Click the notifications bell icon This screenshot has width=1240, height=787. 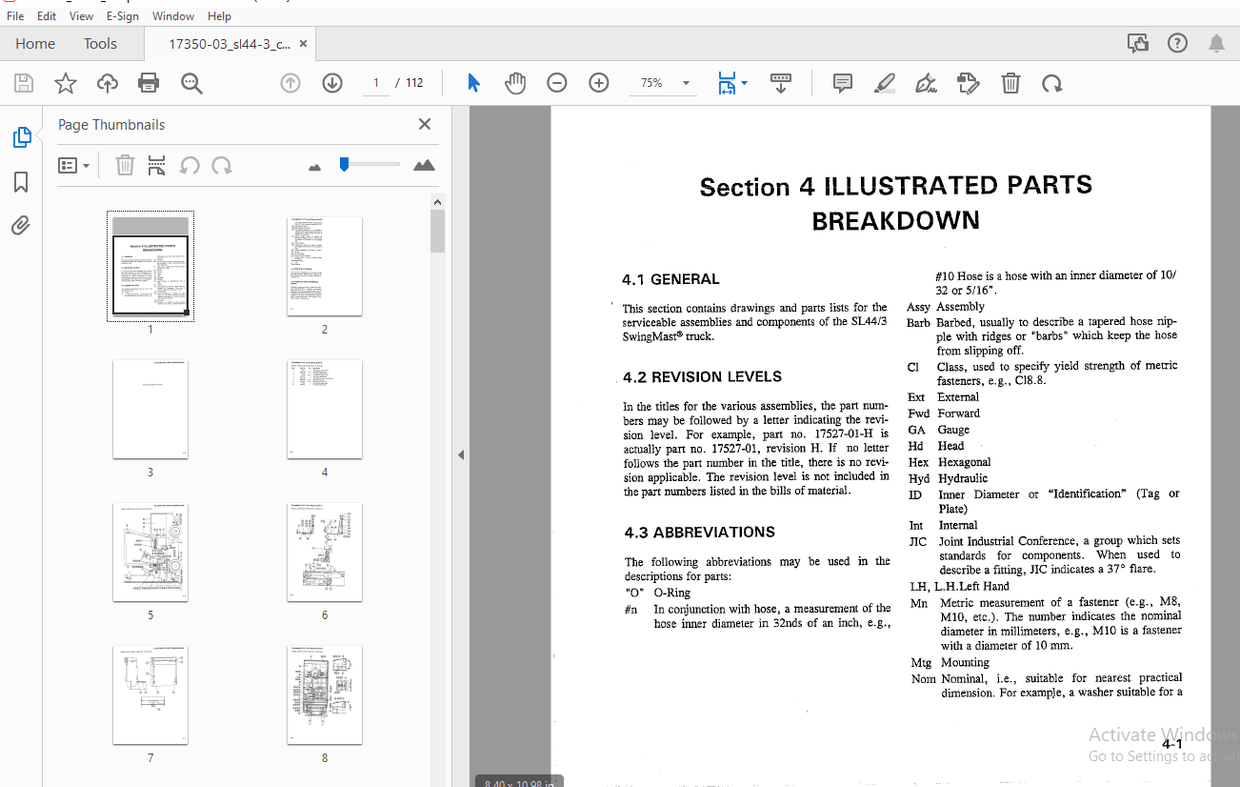[x=1216, y=42]
